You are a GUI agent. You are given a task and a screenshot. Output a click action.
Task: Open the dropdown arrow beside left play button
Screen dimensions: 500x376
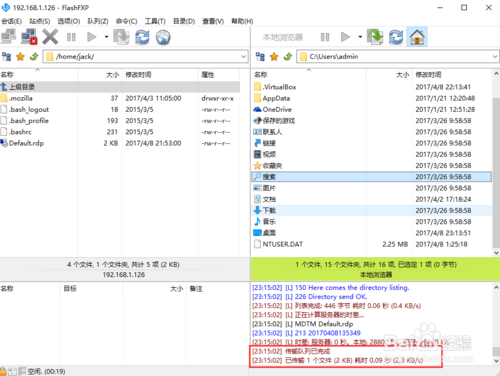point(106,37)
